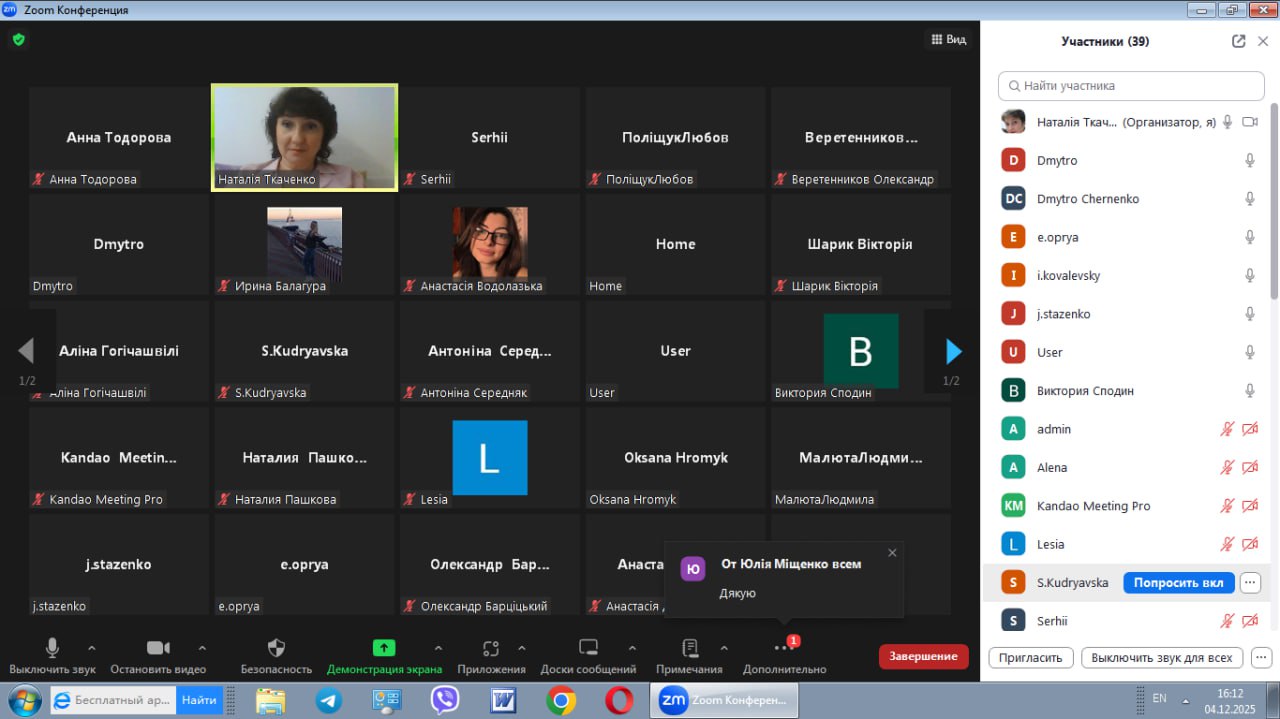Mute microphone with Выключить звук

click(x=52, y=648)
